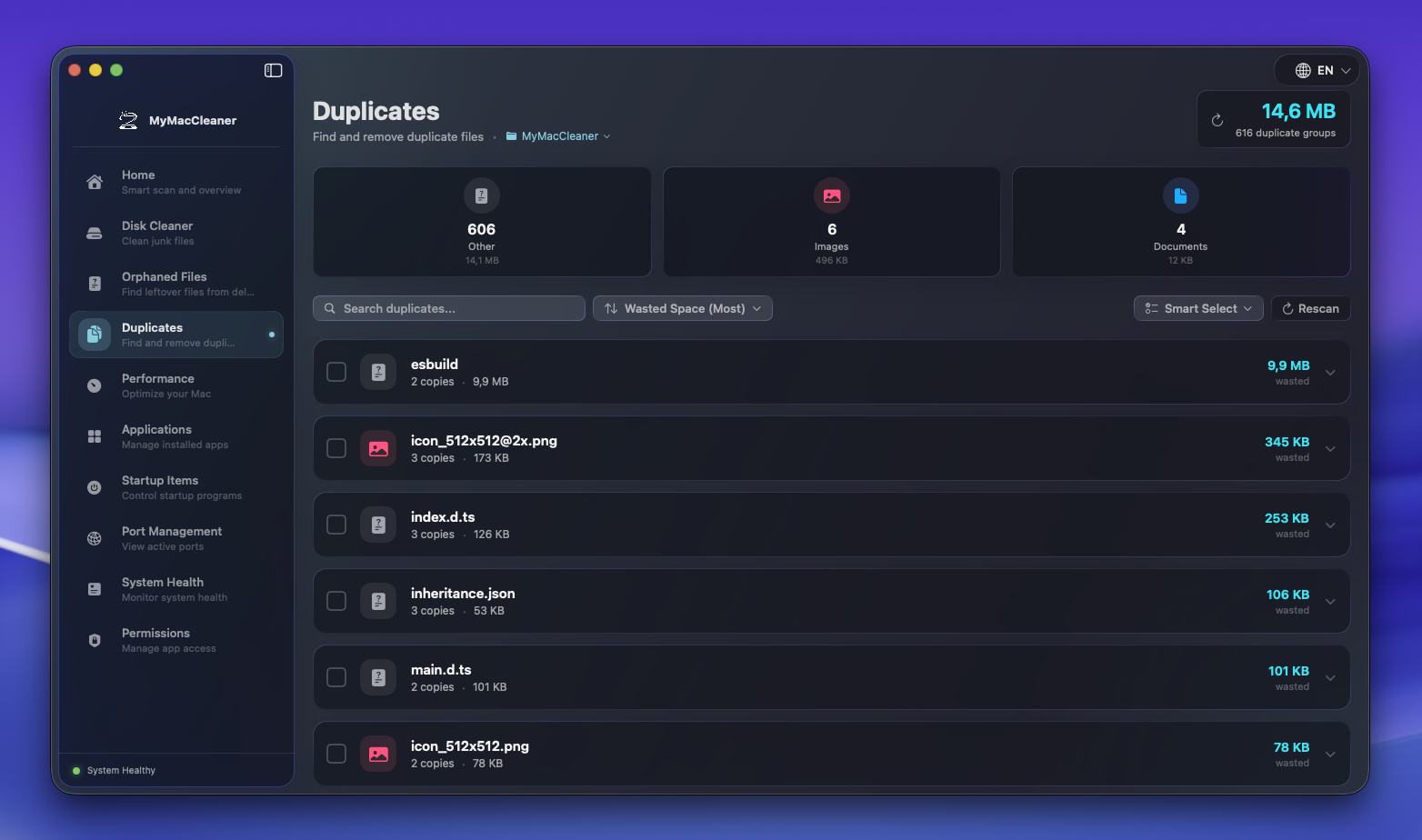Click the search duplicates field

(x=448, y=308)
